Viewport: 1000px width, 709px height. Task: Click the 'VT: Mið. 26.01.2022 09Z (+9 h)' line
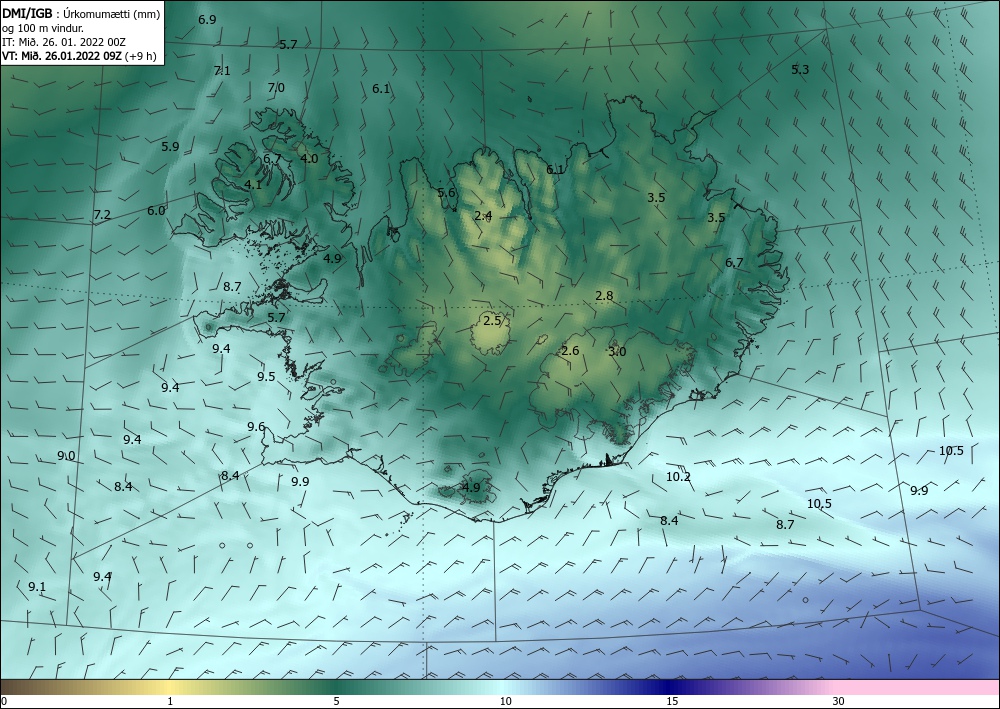pyautogui.click(x=79, y=55)
